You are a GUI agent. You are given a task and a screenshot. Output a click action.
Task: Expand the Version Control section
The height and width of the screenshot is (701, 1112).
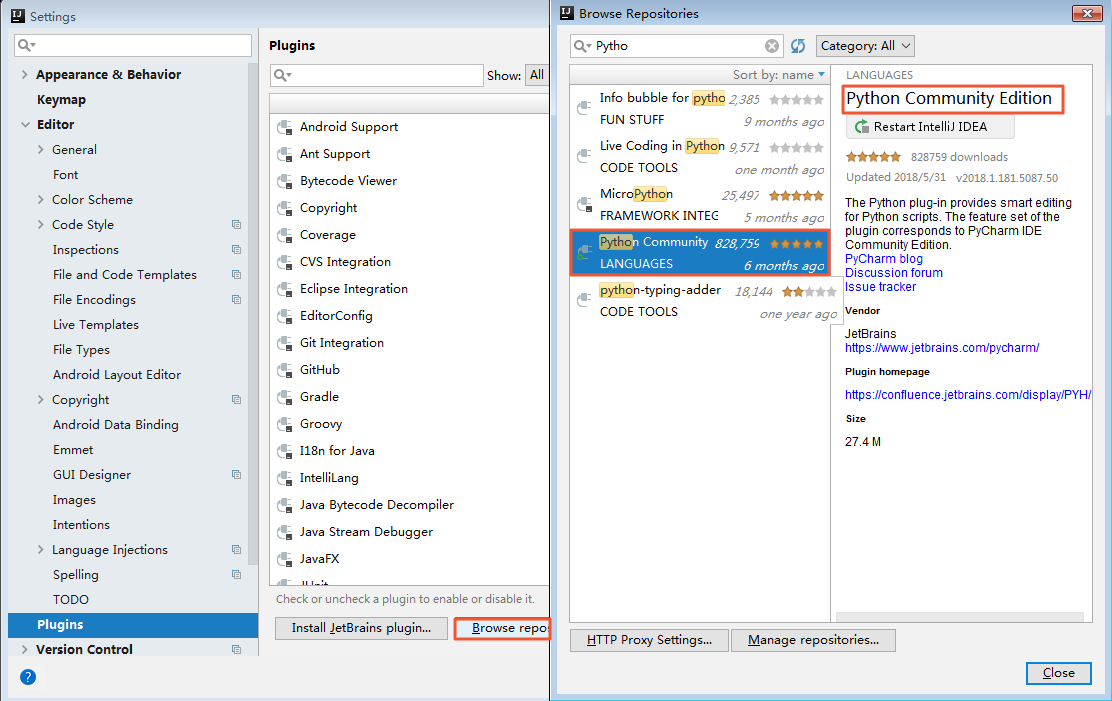(x=25, y=649)
